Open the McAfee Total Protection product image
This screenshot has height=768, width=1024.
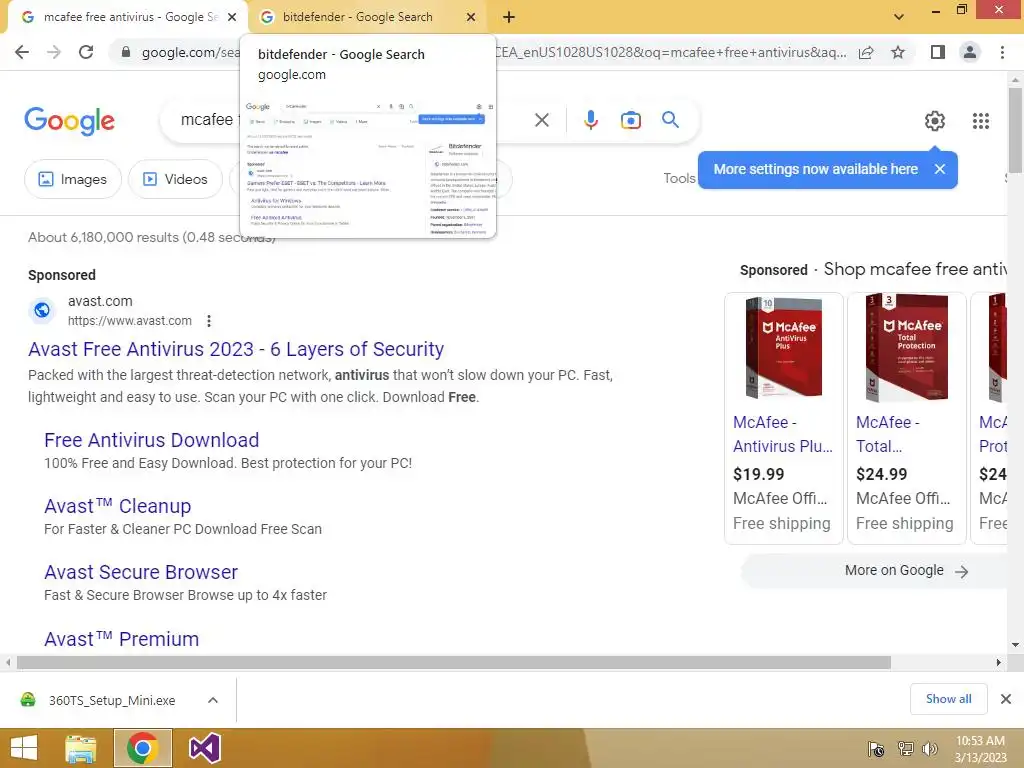[x=906, y=348]
